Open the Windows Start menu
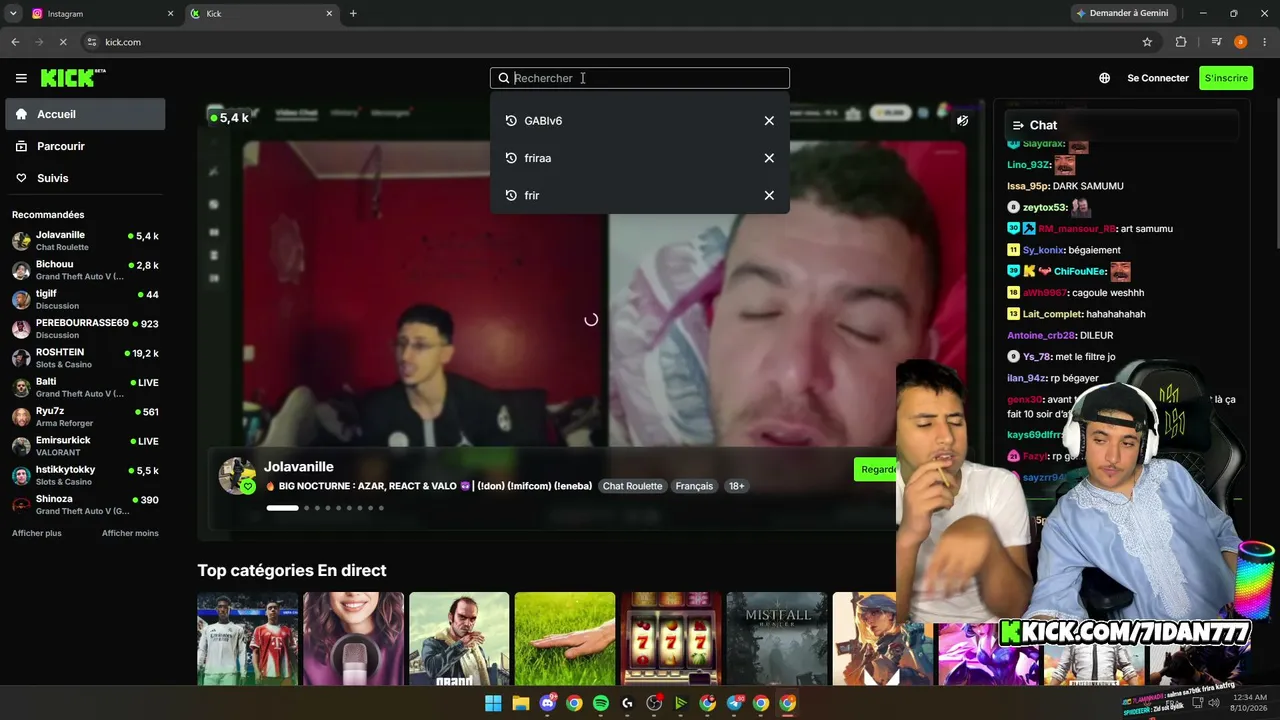The height and width of the screenshot is (720, 1280). tap(493, 703)
